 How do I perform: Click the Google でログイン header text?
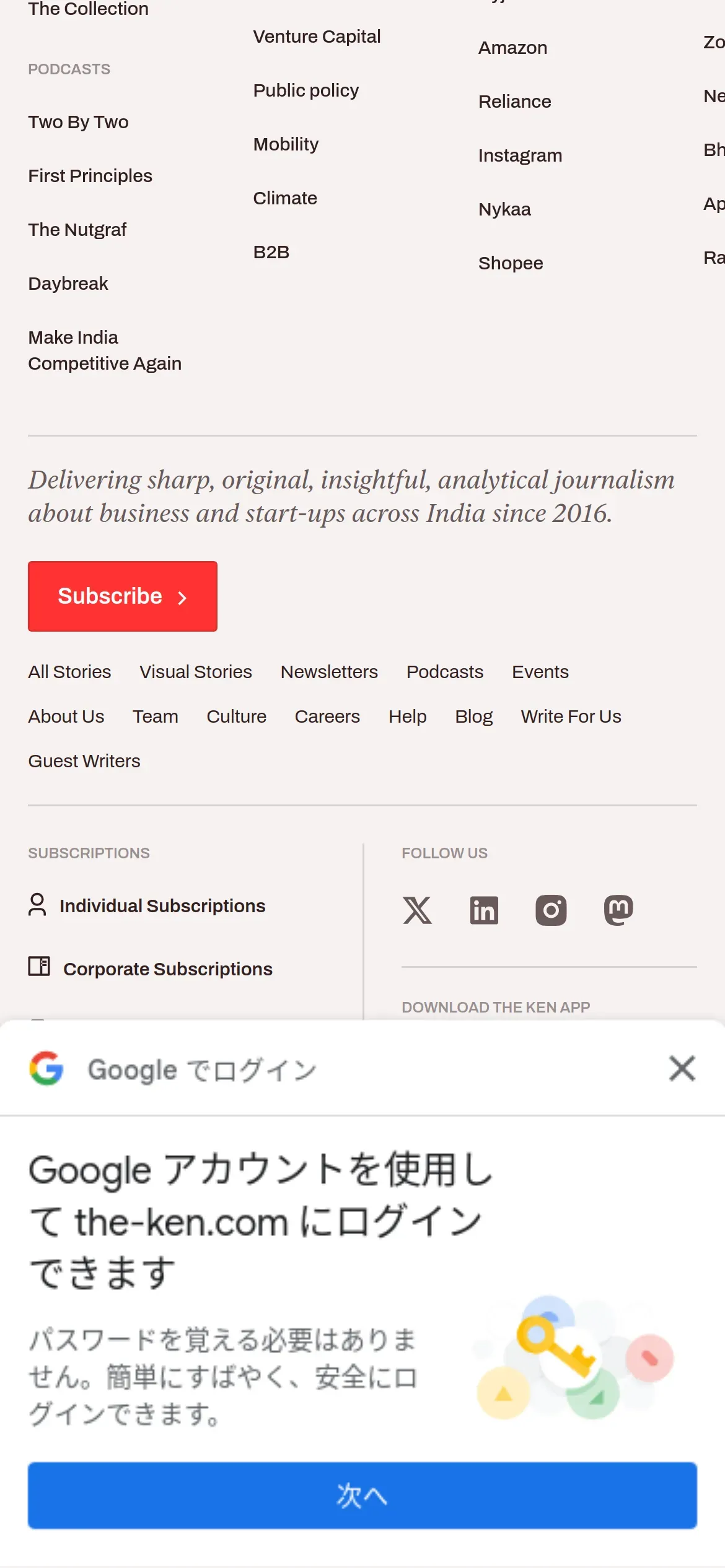coord(202,1069)
